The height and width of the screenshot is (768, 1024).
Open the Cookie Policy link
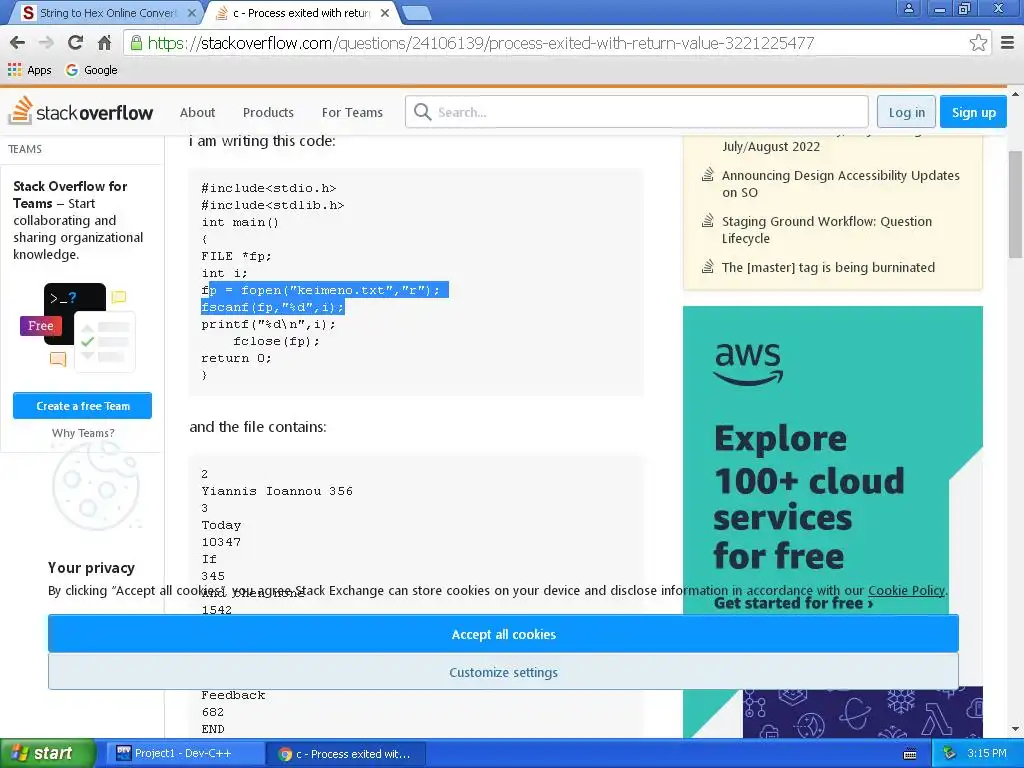[x=906, y=590]
